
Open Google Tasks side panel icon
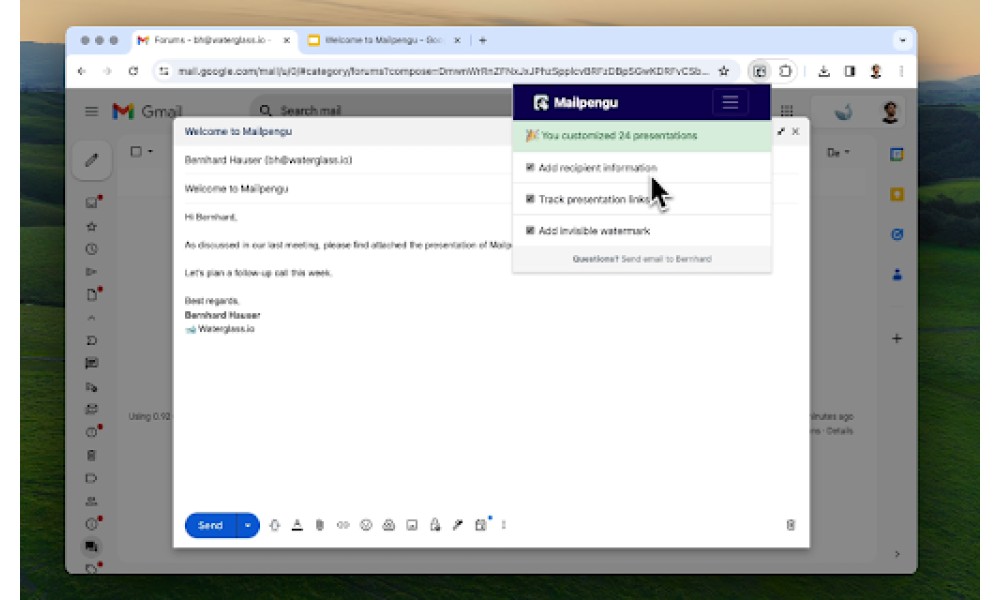point(897,235)
